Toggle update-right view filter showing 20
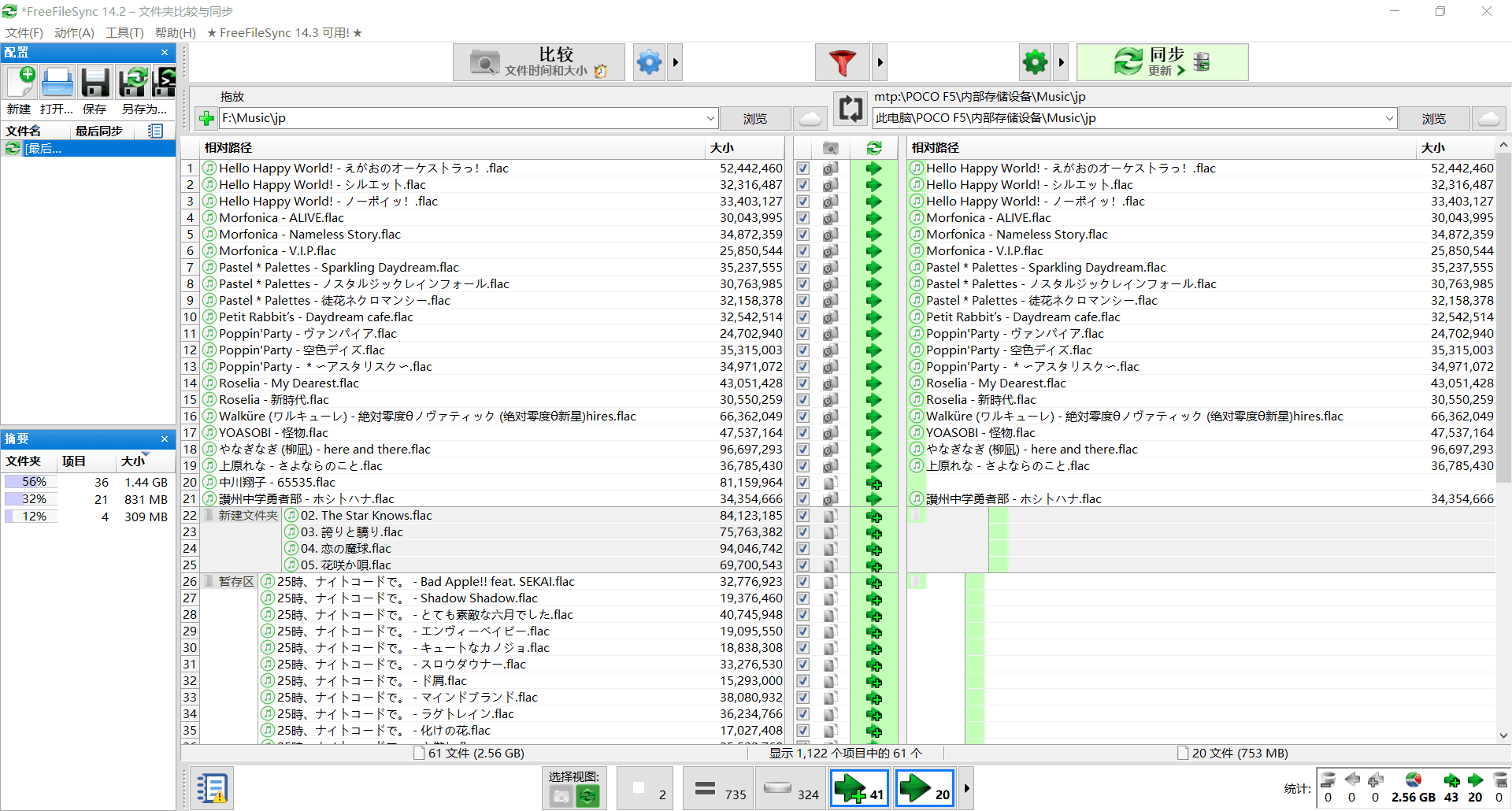Viewport: 1512px width, 811px height. 925,788
